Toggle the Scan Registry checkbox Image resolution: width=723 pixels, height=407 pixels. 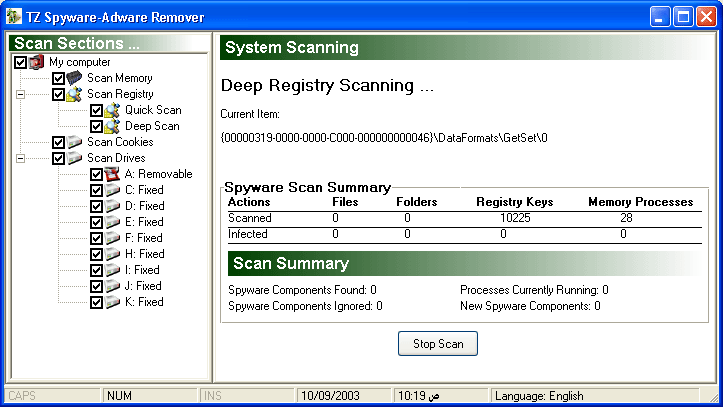point(58,94)
